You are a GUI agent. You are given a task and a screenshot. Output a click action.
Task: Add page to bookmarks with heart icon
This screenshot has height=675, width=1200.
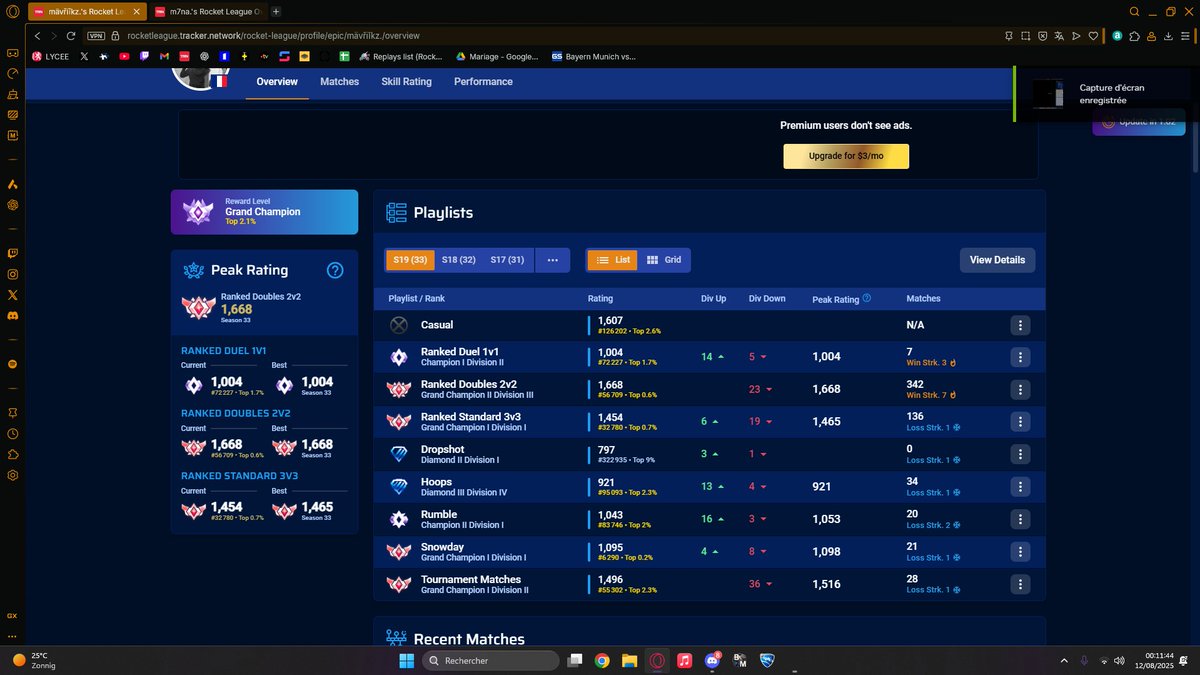[x=1093, y=35]
